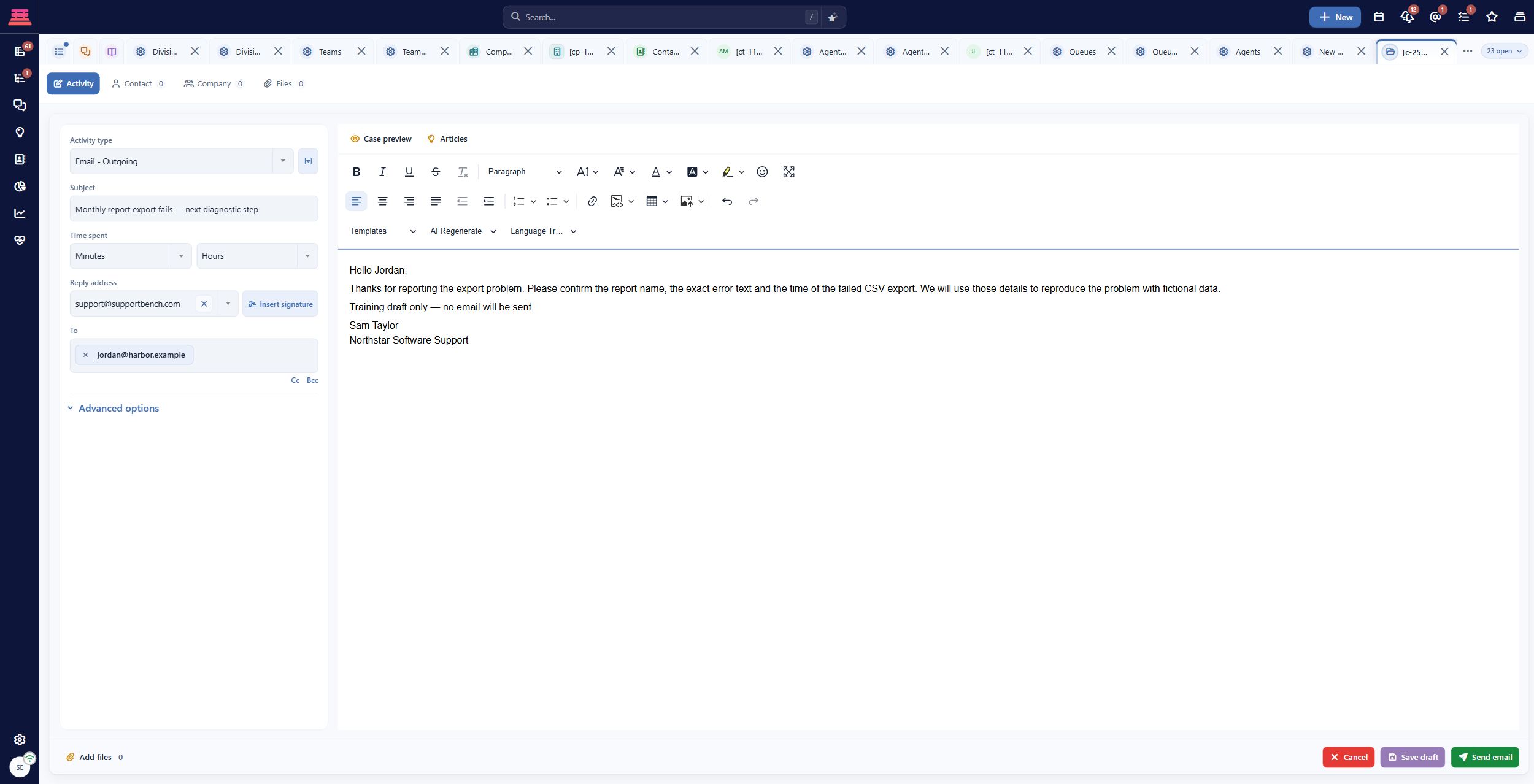Viewport: 1534px width, 784px height.
Task: Toggle bold formatting in the editor
Action: (x=356, y=172)
